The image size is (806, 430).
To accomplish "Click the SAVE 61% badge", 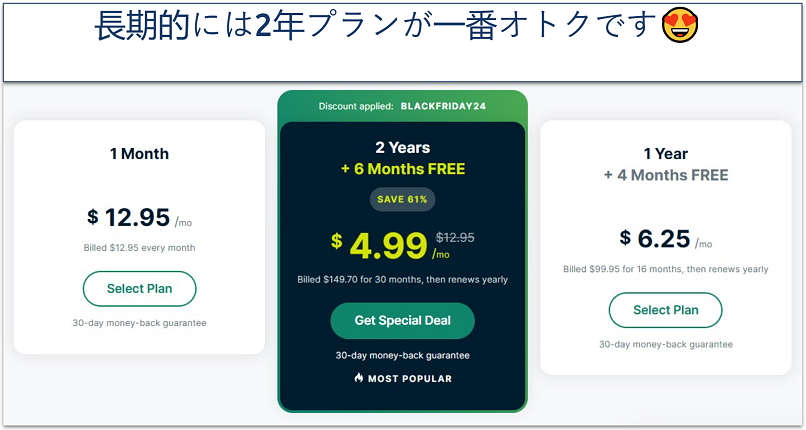I will pos(402,199).
